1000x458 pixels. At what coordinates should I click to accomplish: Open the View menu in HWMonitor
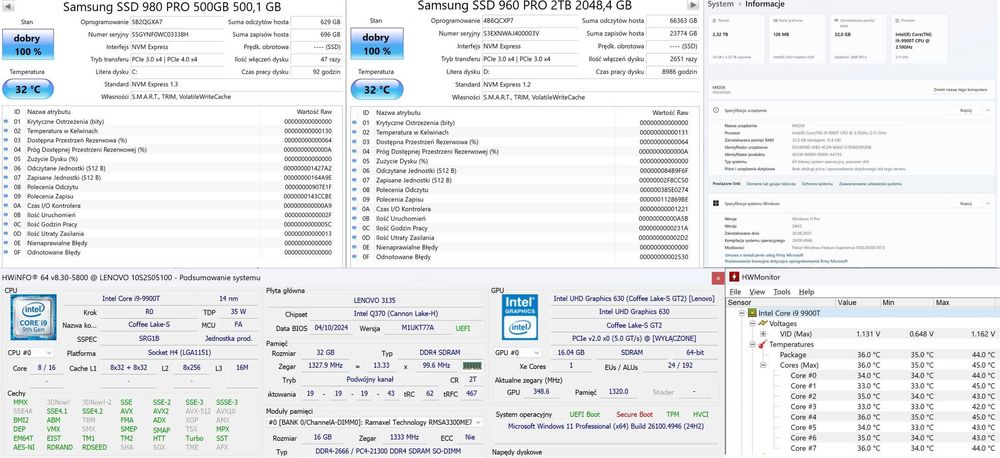tap(757, 292)
